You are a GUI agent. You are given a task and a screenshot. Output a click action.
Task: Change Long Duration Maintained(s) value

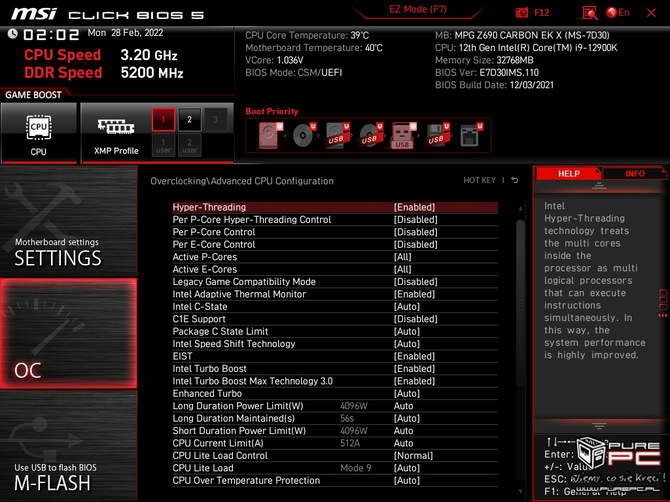click(x=406, y=418)
